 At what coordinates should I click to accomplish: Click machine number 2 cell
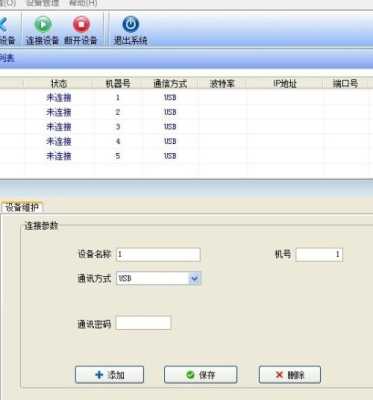pos(118,112)
